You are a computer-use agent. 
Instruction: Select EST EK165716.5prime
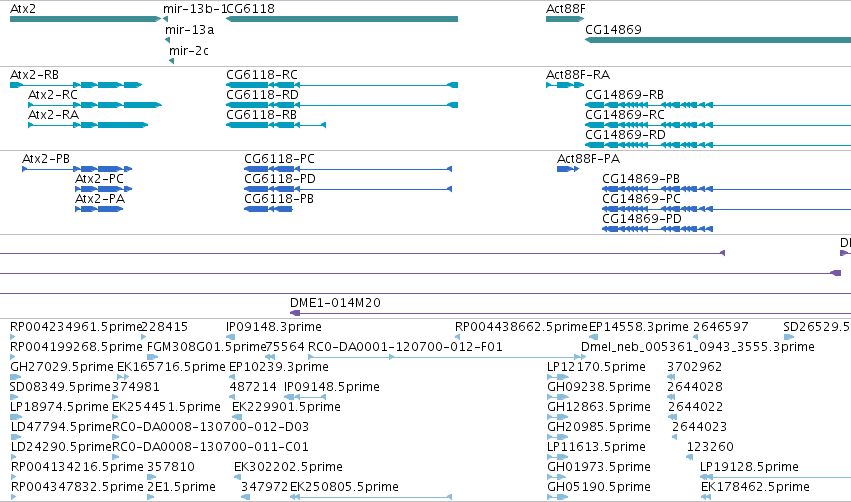(171, 367)
